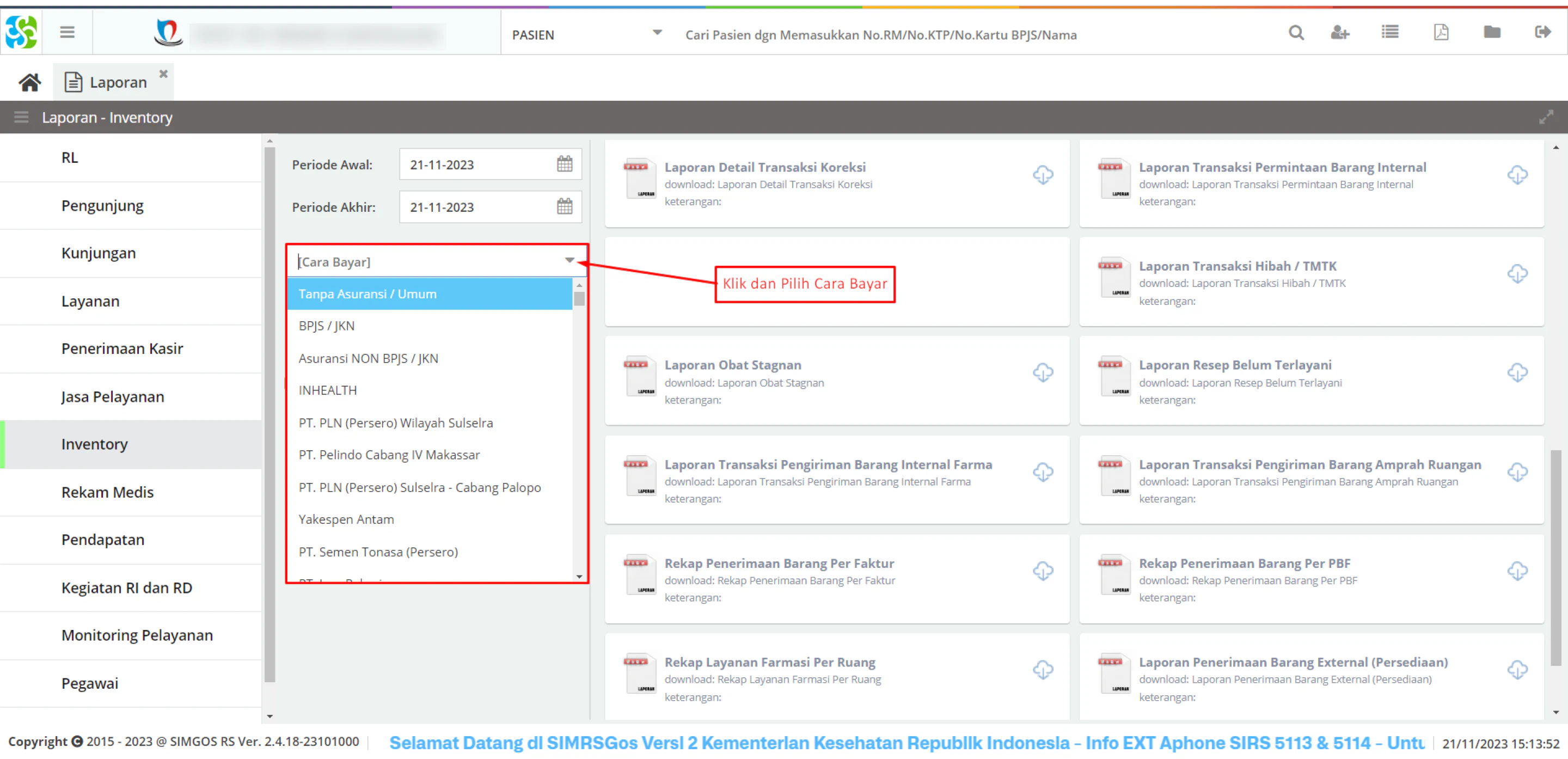Focus the Periode Akhir date field
The image size is (1568, 759).
point(479,207)
